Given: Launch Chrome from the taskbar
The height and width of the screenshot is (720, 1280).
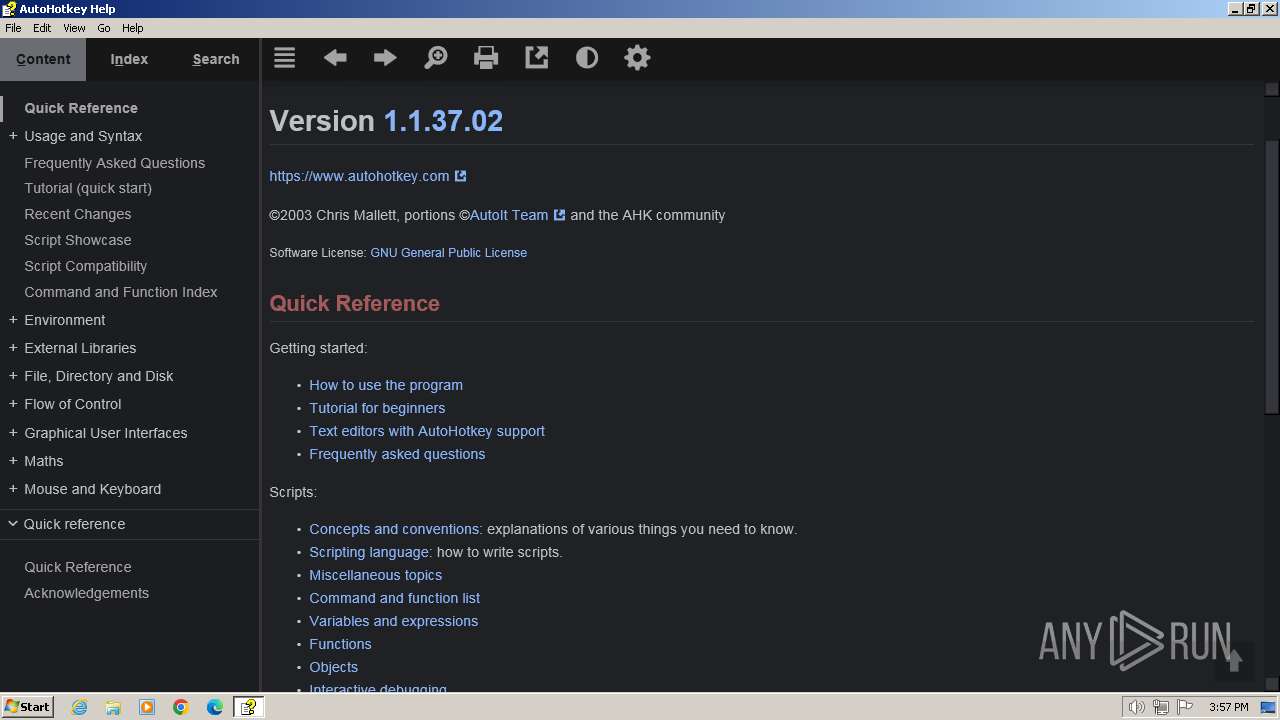Looking at the screenshot, I should click(181, 707).
